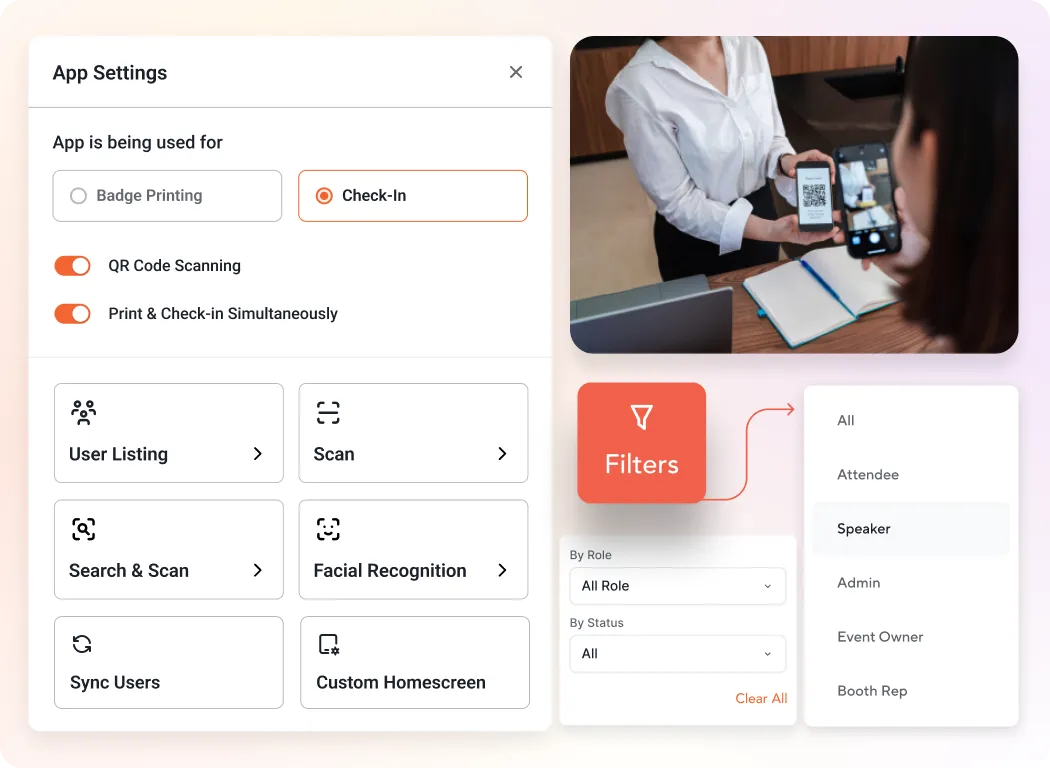Click the orange Filters funnel icon

[x=641, y=416]
